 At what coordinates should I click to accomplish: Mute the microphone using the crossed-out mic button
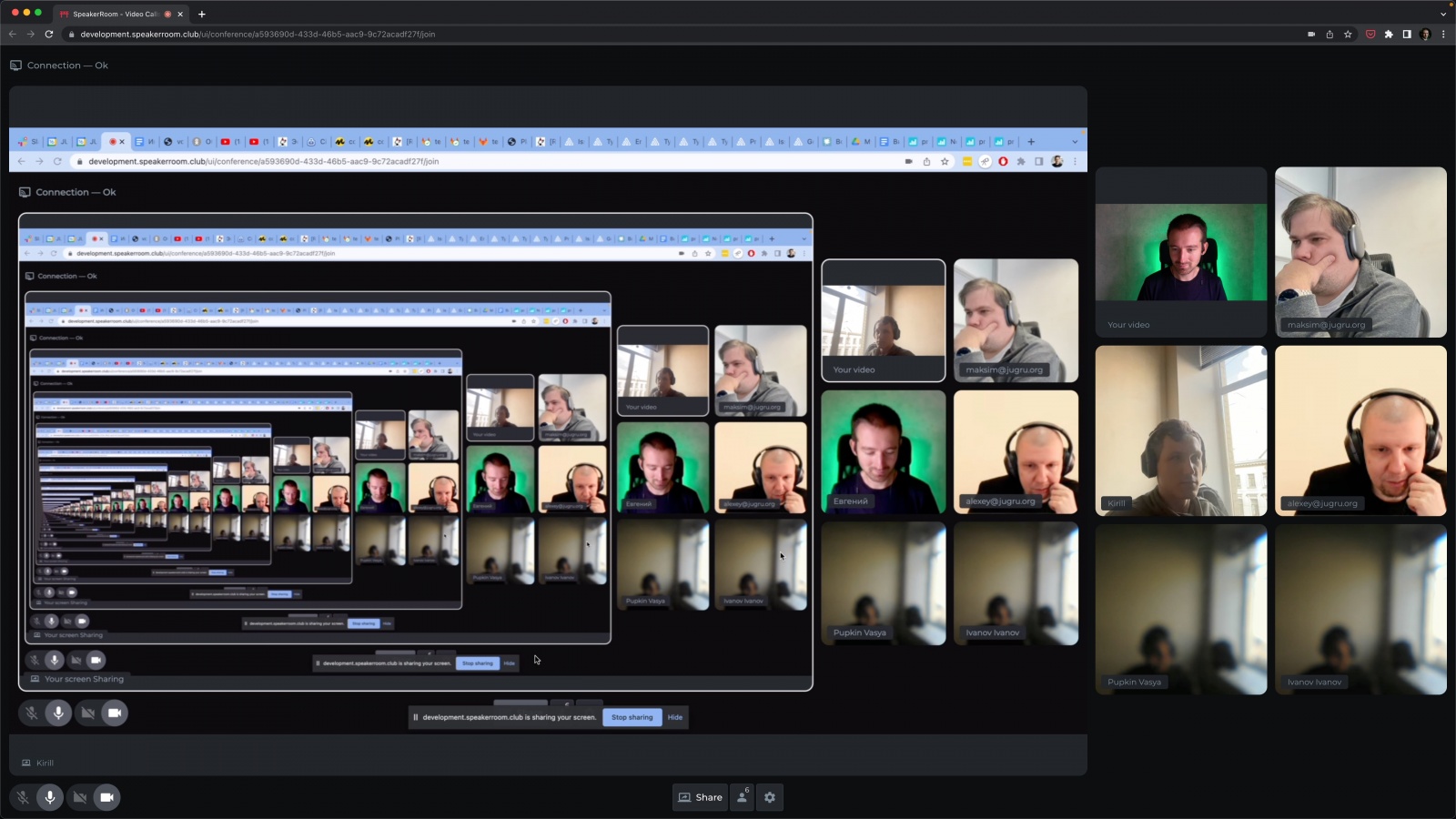[x=23, y=797]
